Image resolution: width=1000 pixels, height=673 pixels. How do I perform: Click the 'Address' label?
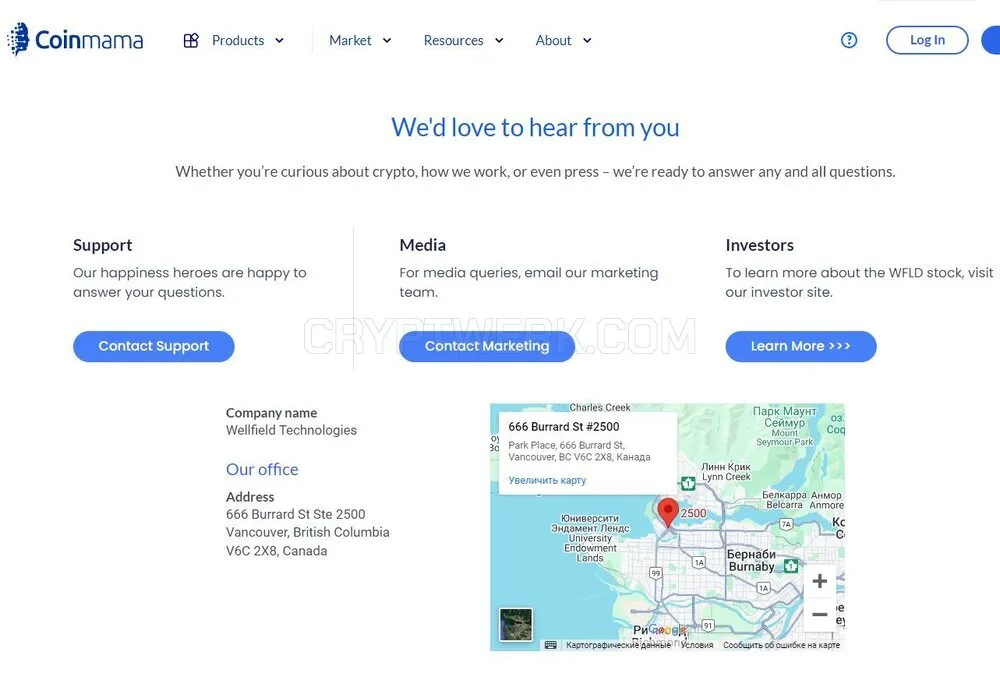click(x=250, y=497)
